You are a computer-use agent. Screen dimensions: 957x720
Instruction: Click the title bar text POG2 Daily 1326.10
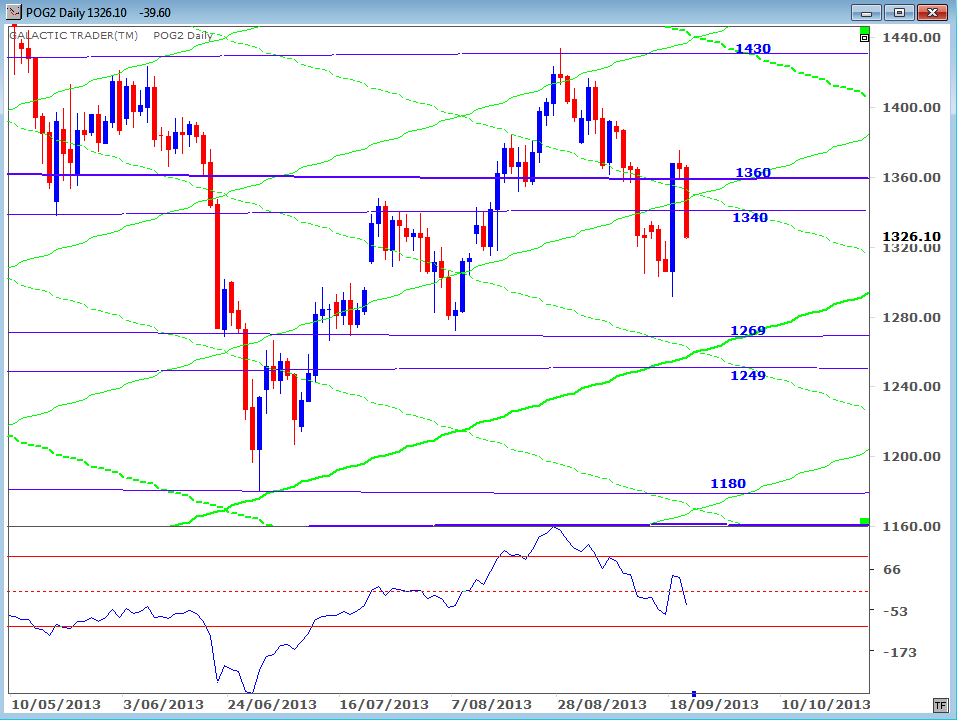76,12
